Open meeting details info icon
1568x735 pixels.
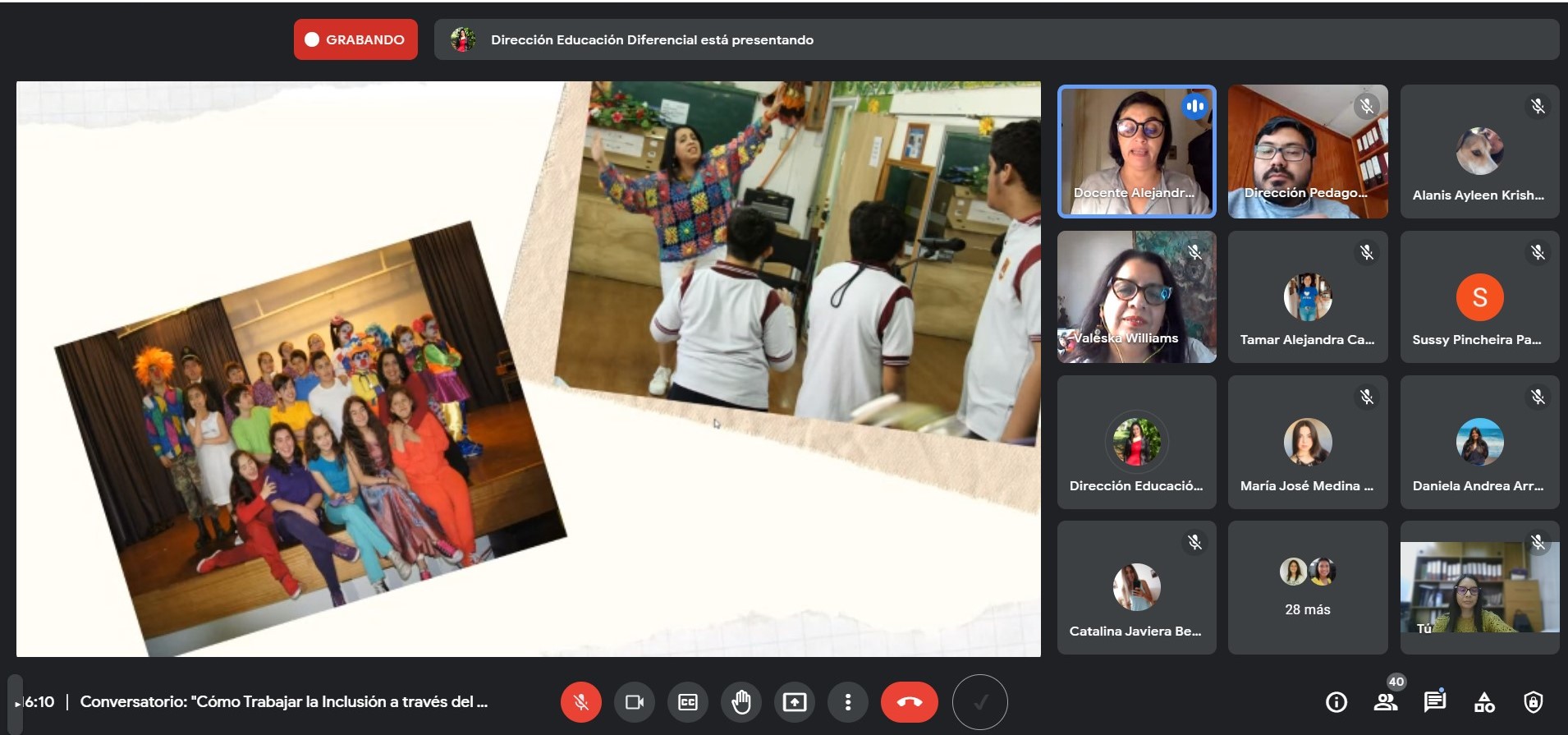(x=1336, y=702)
